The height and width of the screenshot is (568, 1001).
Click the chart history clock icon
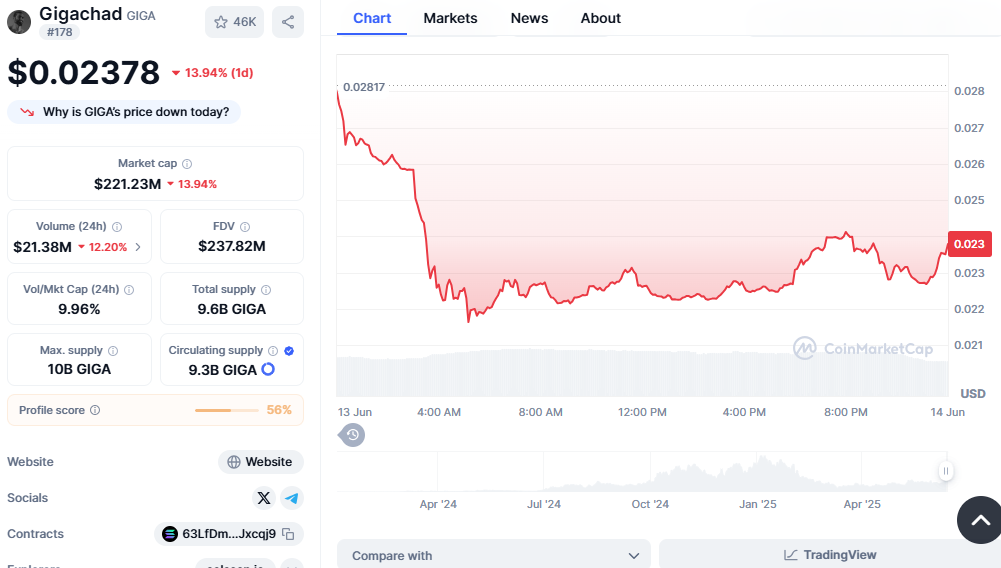tap(352, 435)
